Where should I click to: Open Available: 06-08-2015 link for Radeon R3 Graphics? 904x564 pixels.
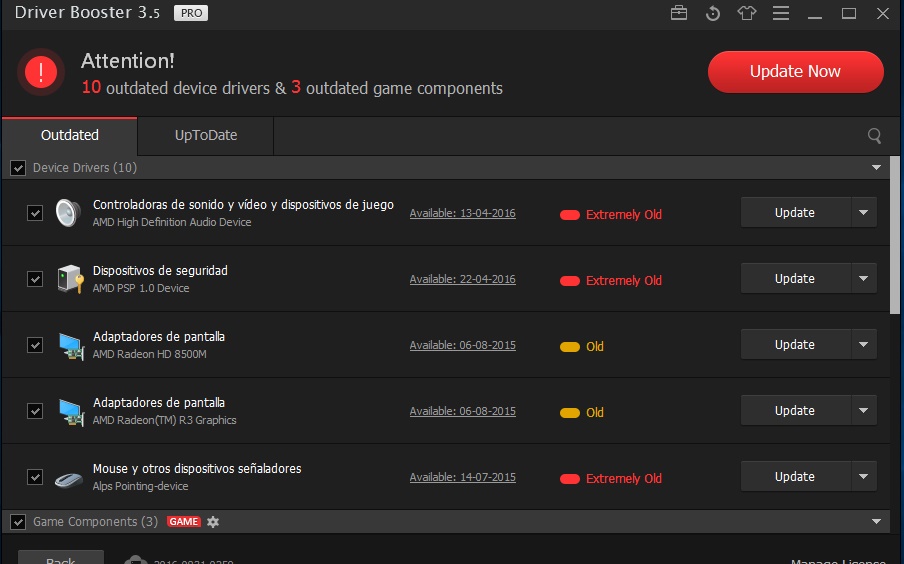tap(462, 411)
